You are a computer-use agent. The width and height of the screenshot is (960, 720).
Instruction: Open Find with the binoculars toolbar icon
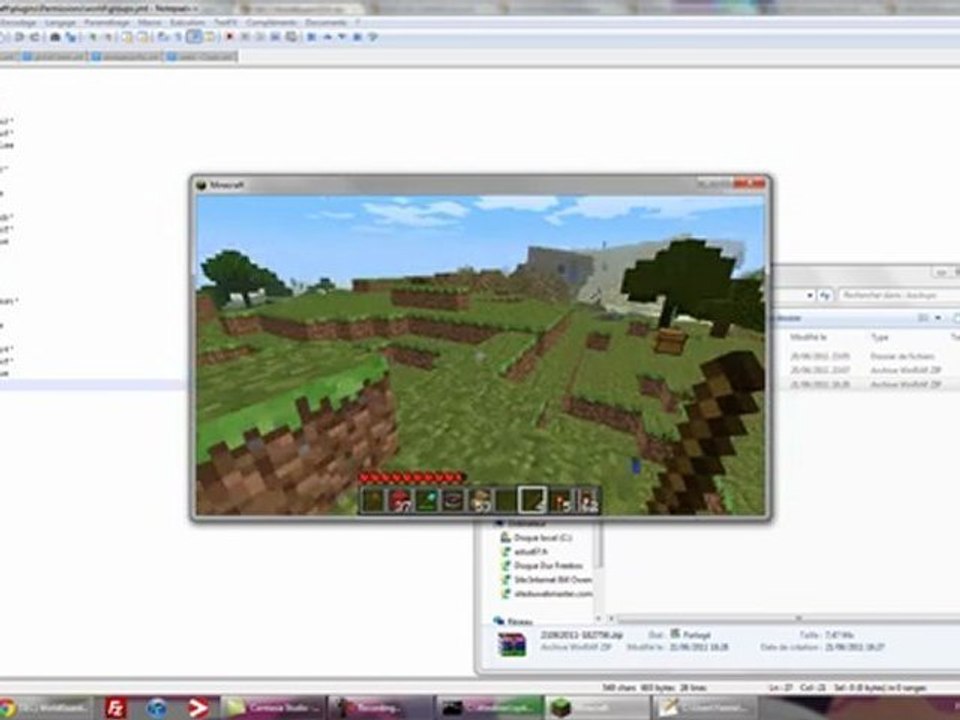point(54,37)
